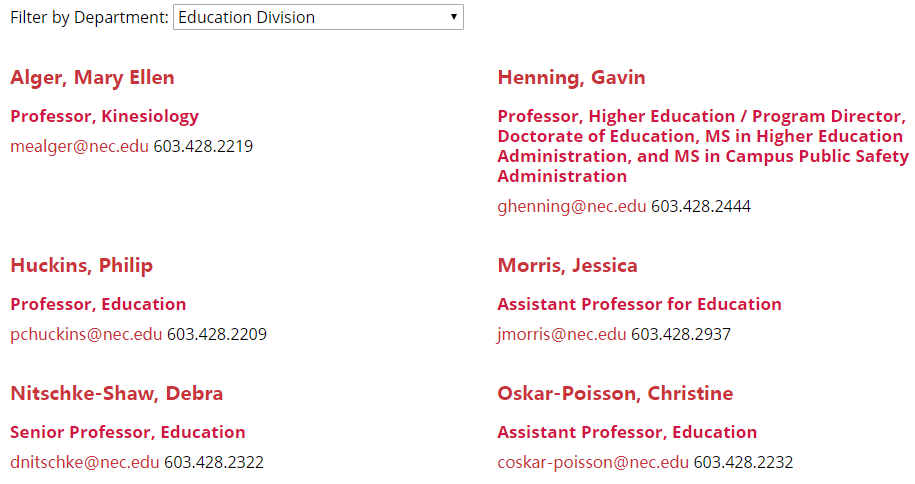Click Gavin Henning's phone number 603.428.2444
915x484 pixels.
point(701,207)
